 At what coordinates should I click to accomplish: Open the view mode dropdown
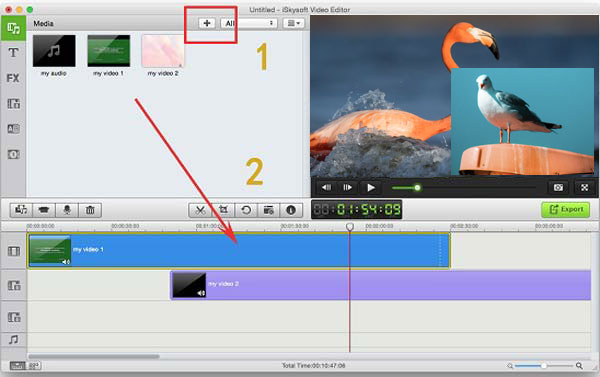pyautogui.click(x=293, y=23)
